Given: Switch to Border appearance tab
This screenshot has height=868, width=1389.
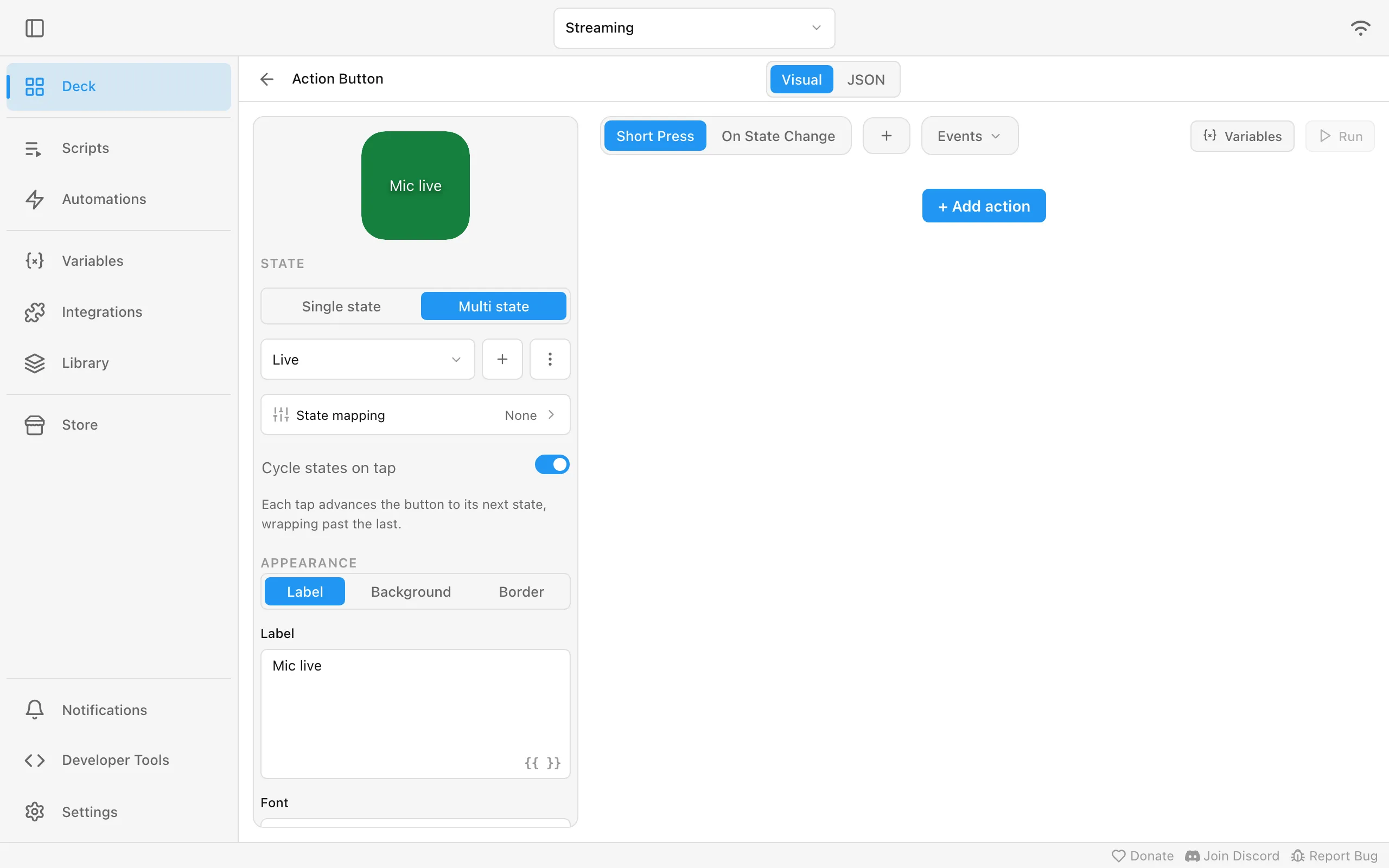Looking at the screenshot, I should (521, 591).
